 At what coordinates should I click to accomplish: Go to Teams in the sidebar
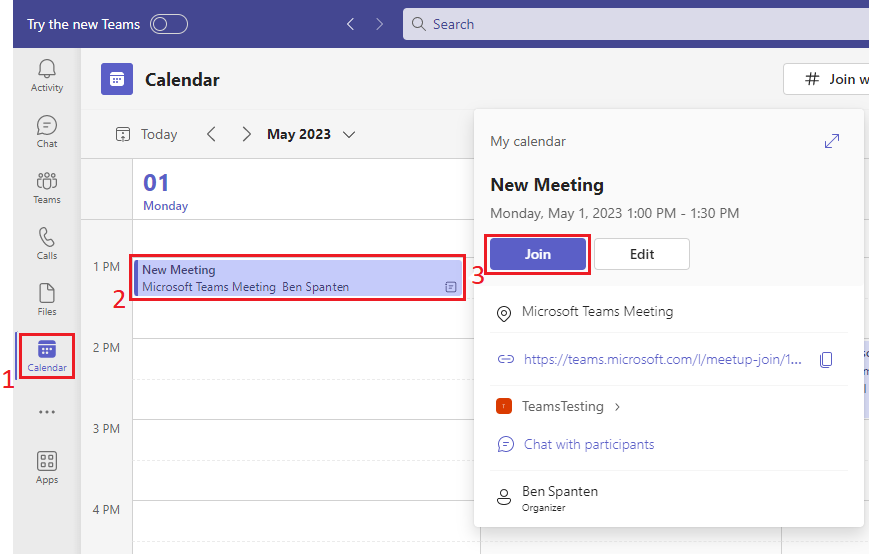[46, 187]
